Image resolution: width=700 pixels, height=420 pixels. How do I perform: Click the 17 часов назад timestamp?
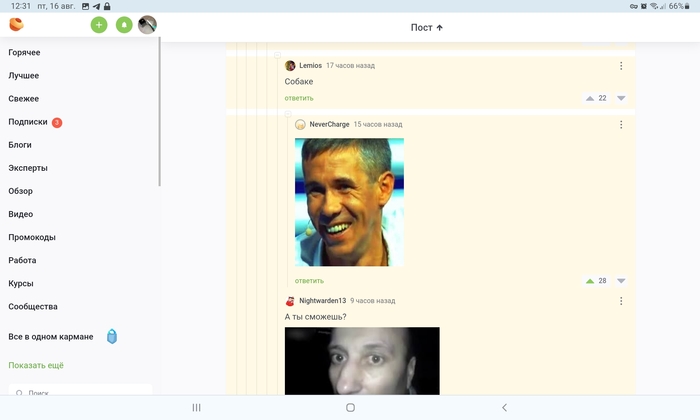[x=350, y=66]
